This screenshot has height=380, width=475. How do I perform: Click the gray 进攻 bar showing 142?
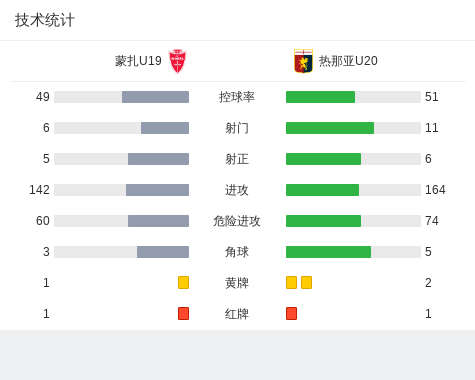point(157,190)
